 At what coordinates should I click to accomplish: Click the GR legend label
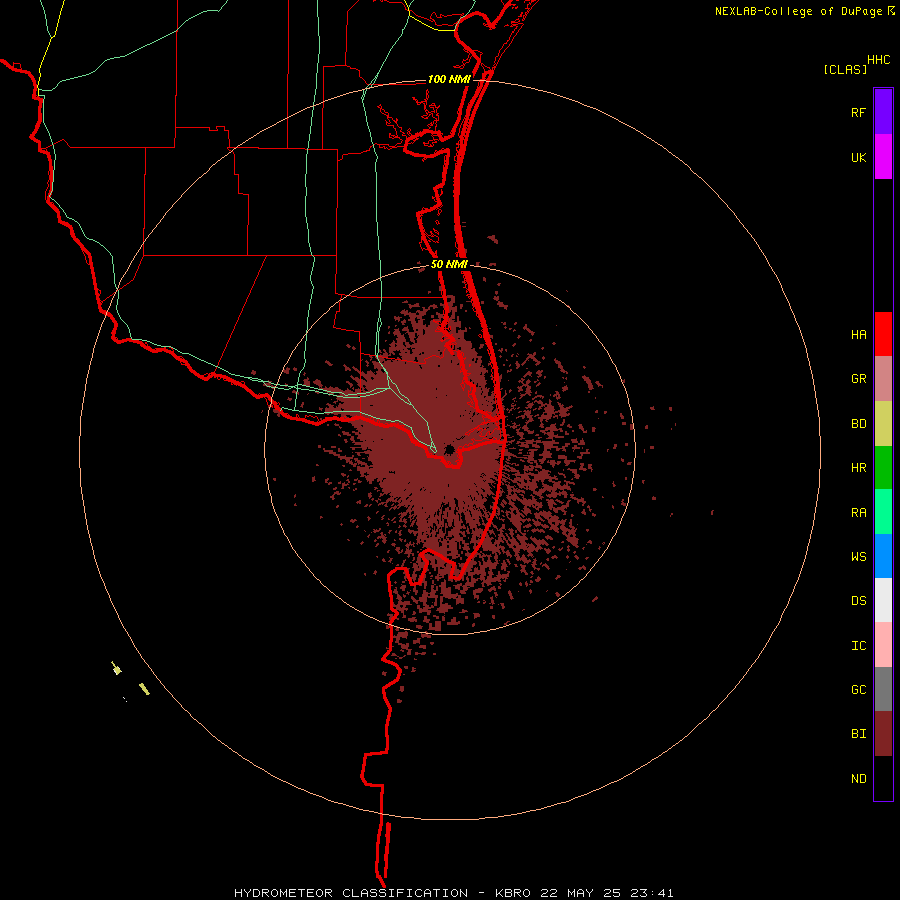pyautogui.click(x=858, y=379)
